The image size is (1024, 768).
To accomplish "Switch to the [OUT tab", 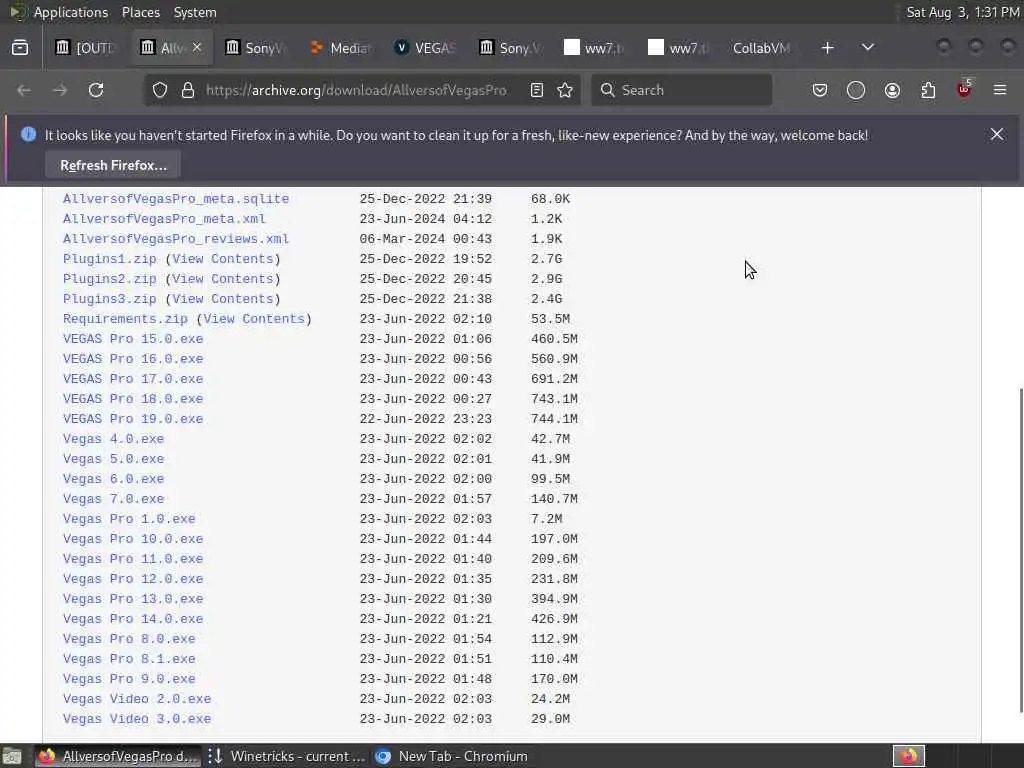I will click(x=86, y=48).
